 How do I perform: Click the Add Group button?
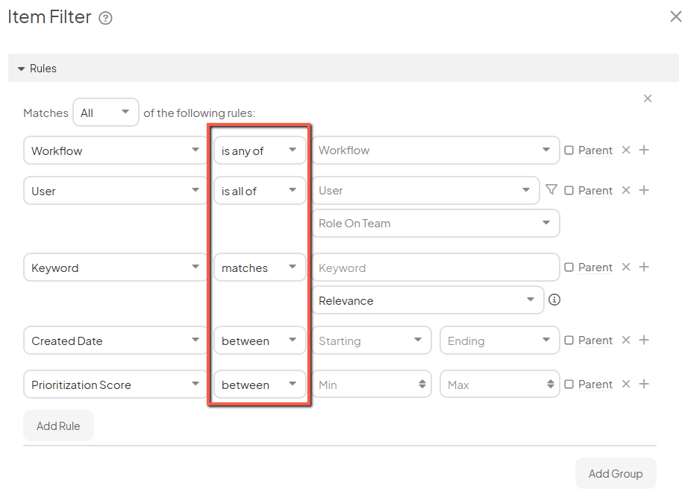[615, 473]
